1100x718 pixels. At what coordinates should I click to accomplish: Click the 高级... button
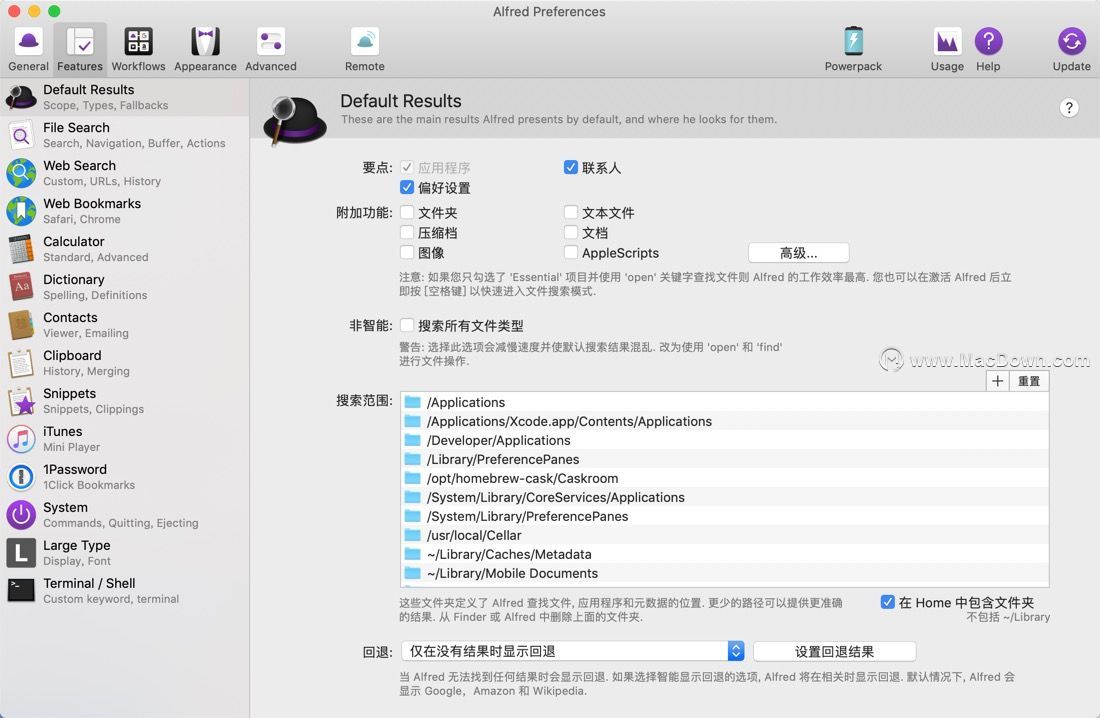[798, 253]
